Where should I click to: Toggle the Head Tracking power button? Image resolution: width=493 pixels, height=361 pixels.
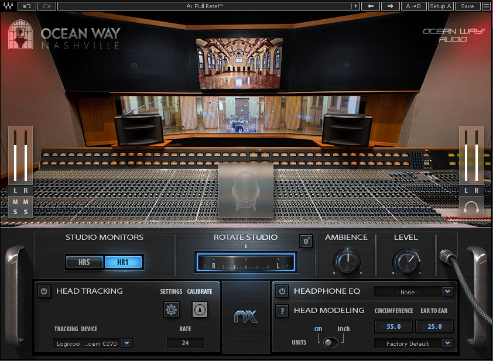point(44,291)
